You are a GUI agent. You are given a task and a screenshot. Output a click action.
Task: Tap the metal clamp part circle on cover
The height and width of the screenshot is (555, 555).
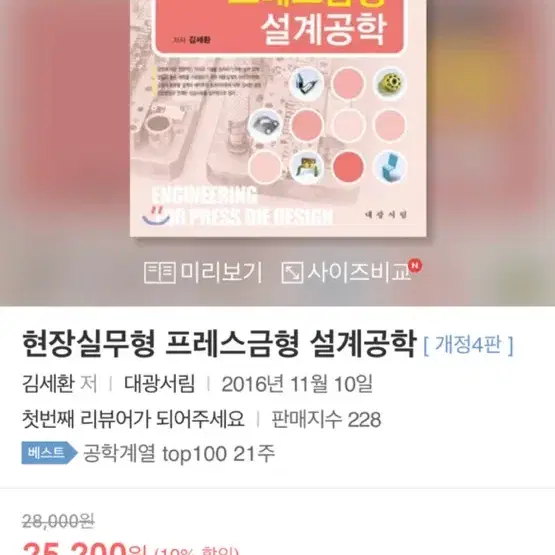point(265,125)
